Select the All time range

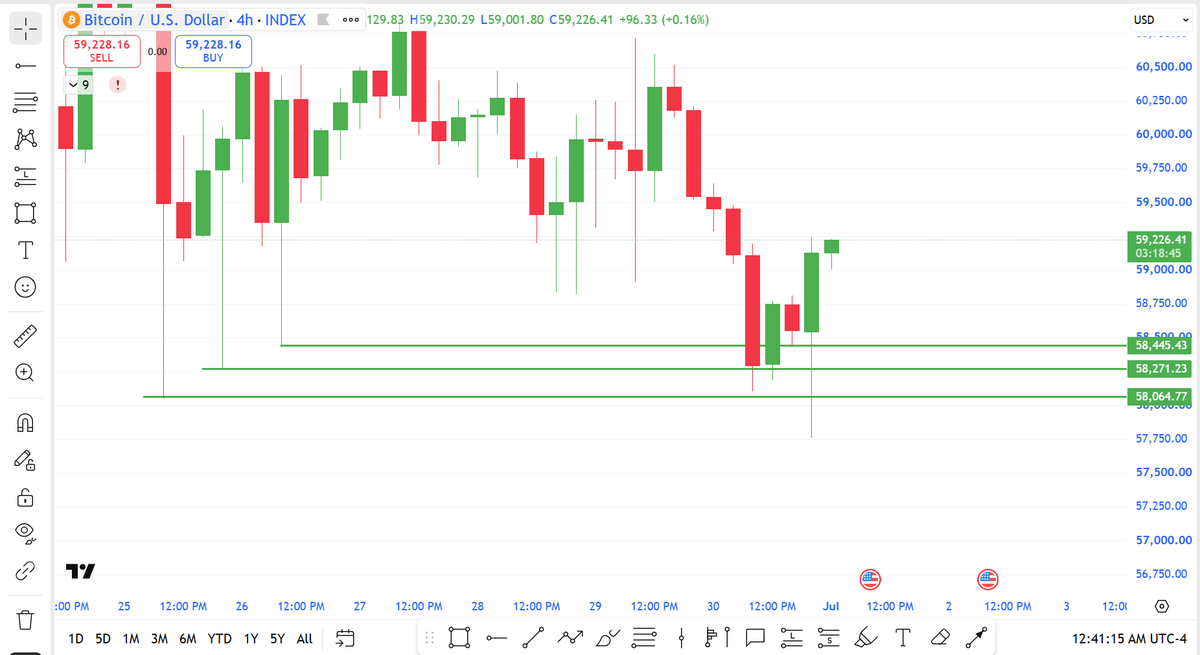pos(305,638)
